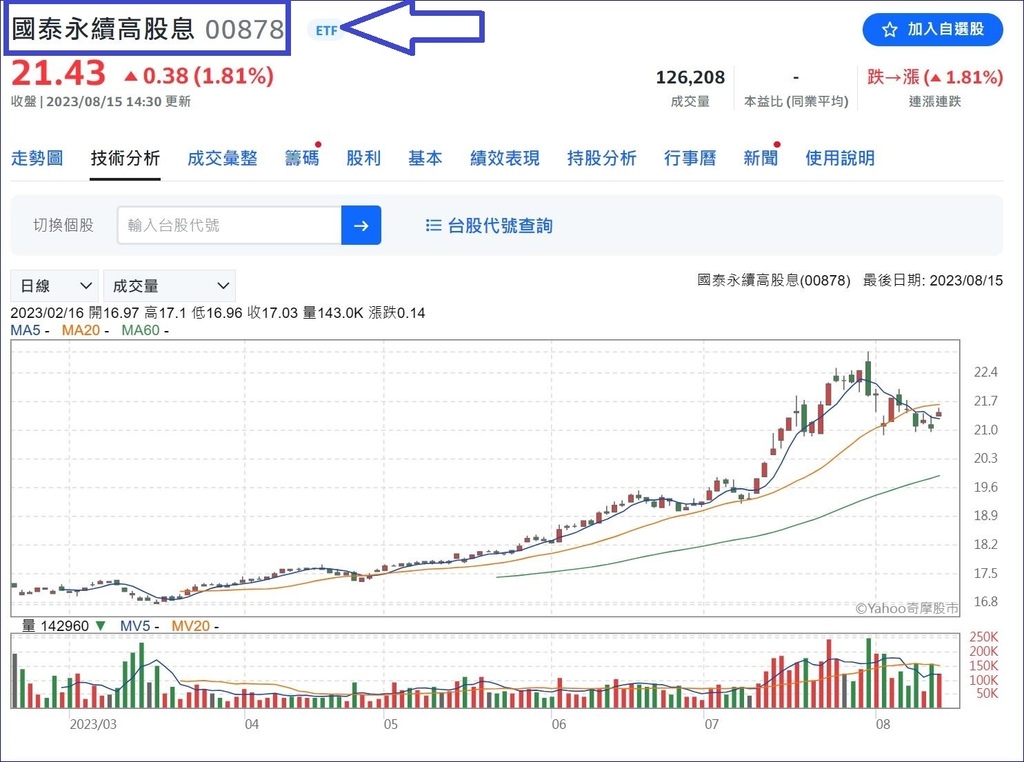Click the MA60 legend label

(x=140, y=330)
